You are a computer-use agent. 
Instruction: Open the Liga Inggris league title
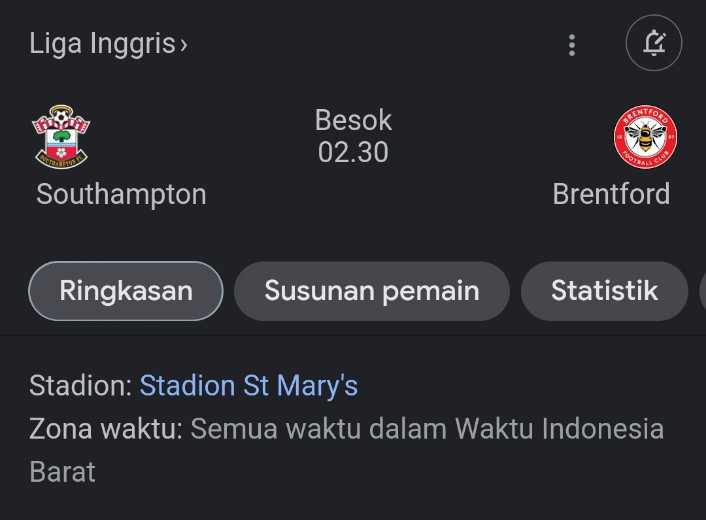(102, 44)
